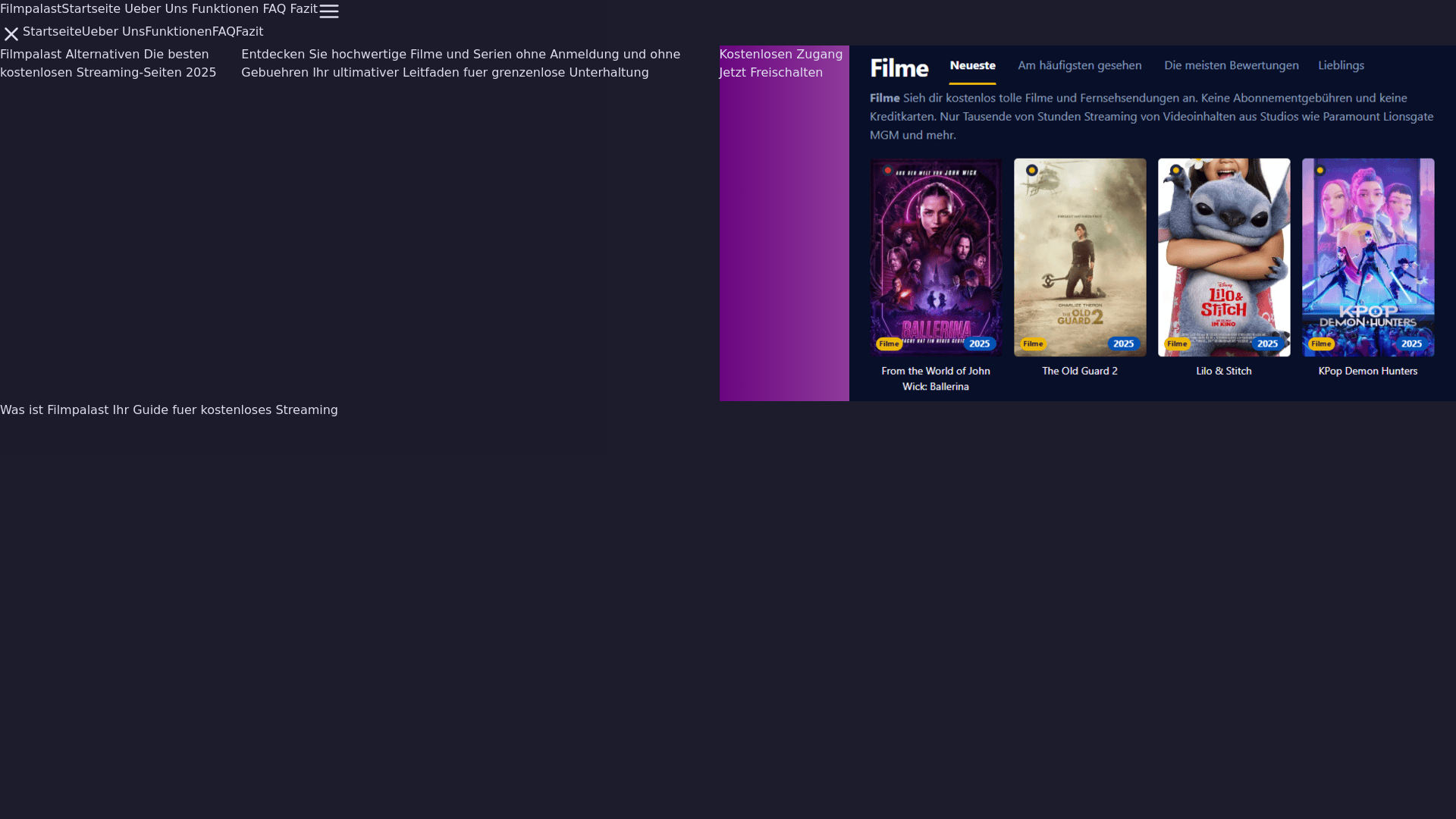Click the 2025 badge on Lilo & Stitch poster
This screenshot has height=819, width=1456.
(x=1268, y=344)
